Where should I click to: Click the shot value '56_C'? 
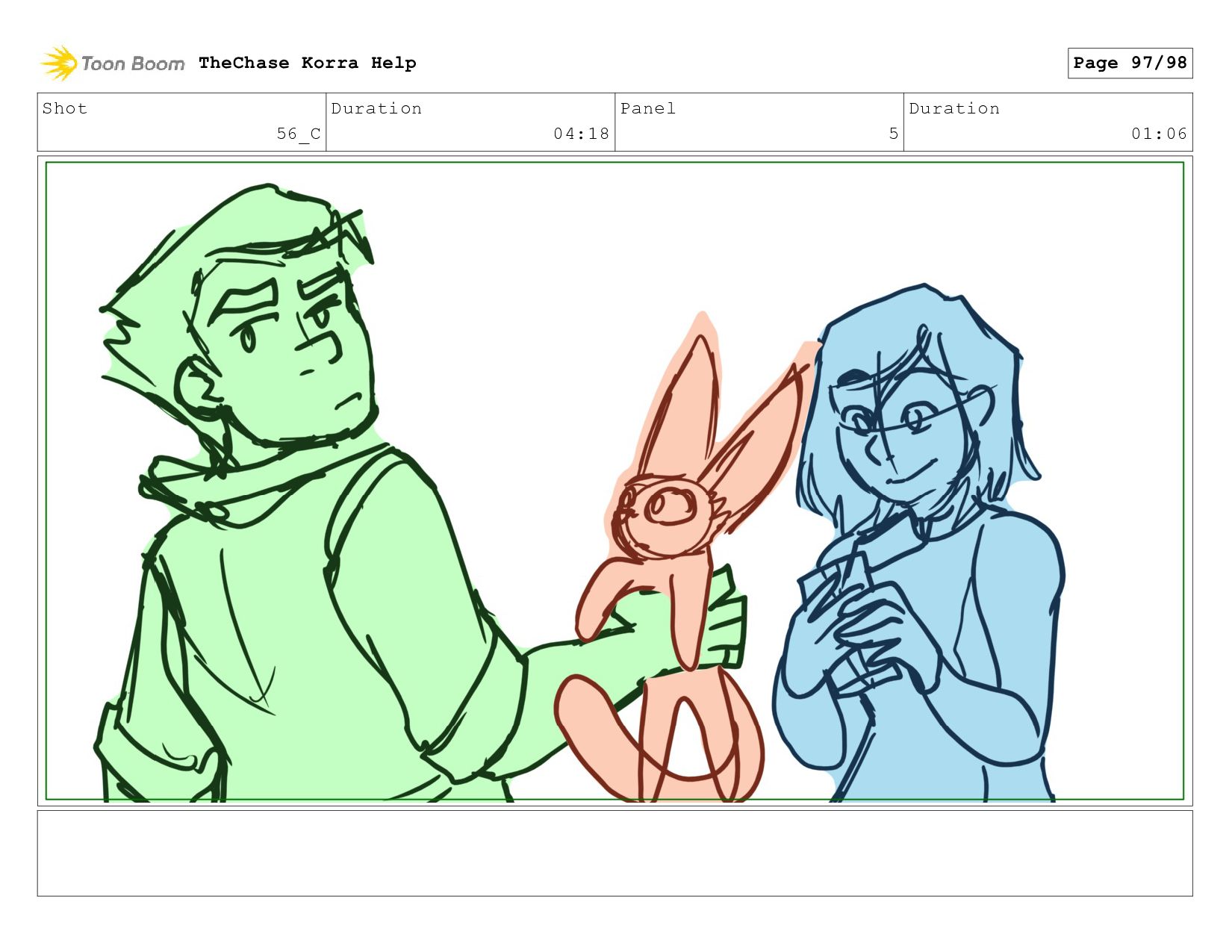[299, 134]
